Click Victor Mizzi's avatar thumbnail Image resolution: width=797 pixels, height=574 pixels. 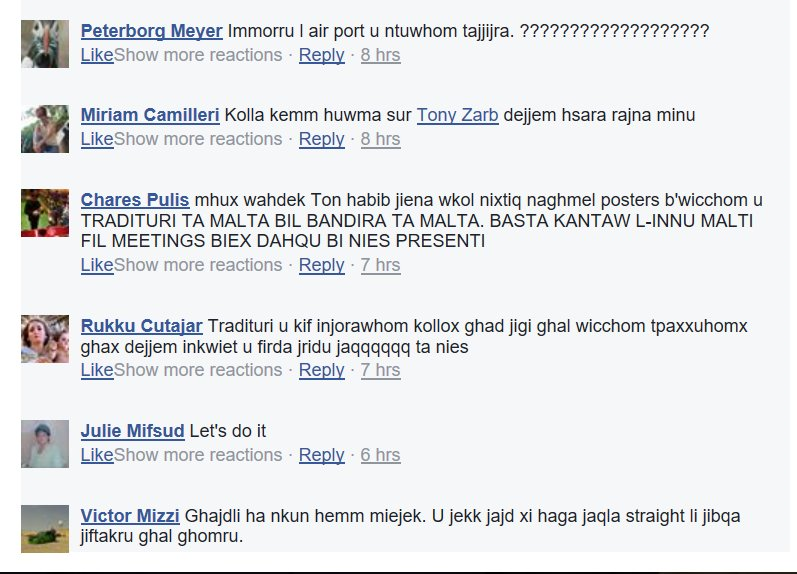[45, 528]
